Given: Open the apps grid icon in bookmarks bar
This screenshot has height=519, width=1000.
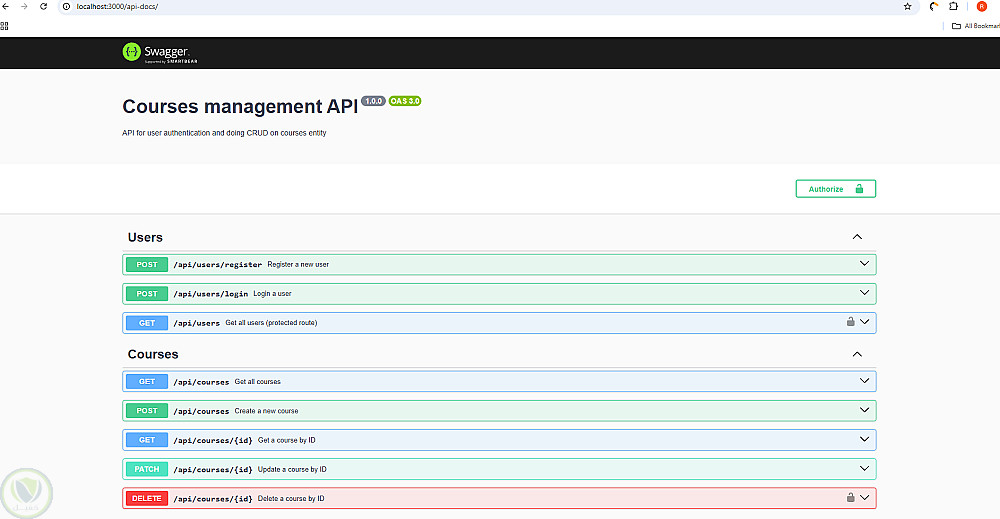Looking at the screenshot, I should click(x=5, y=25).
